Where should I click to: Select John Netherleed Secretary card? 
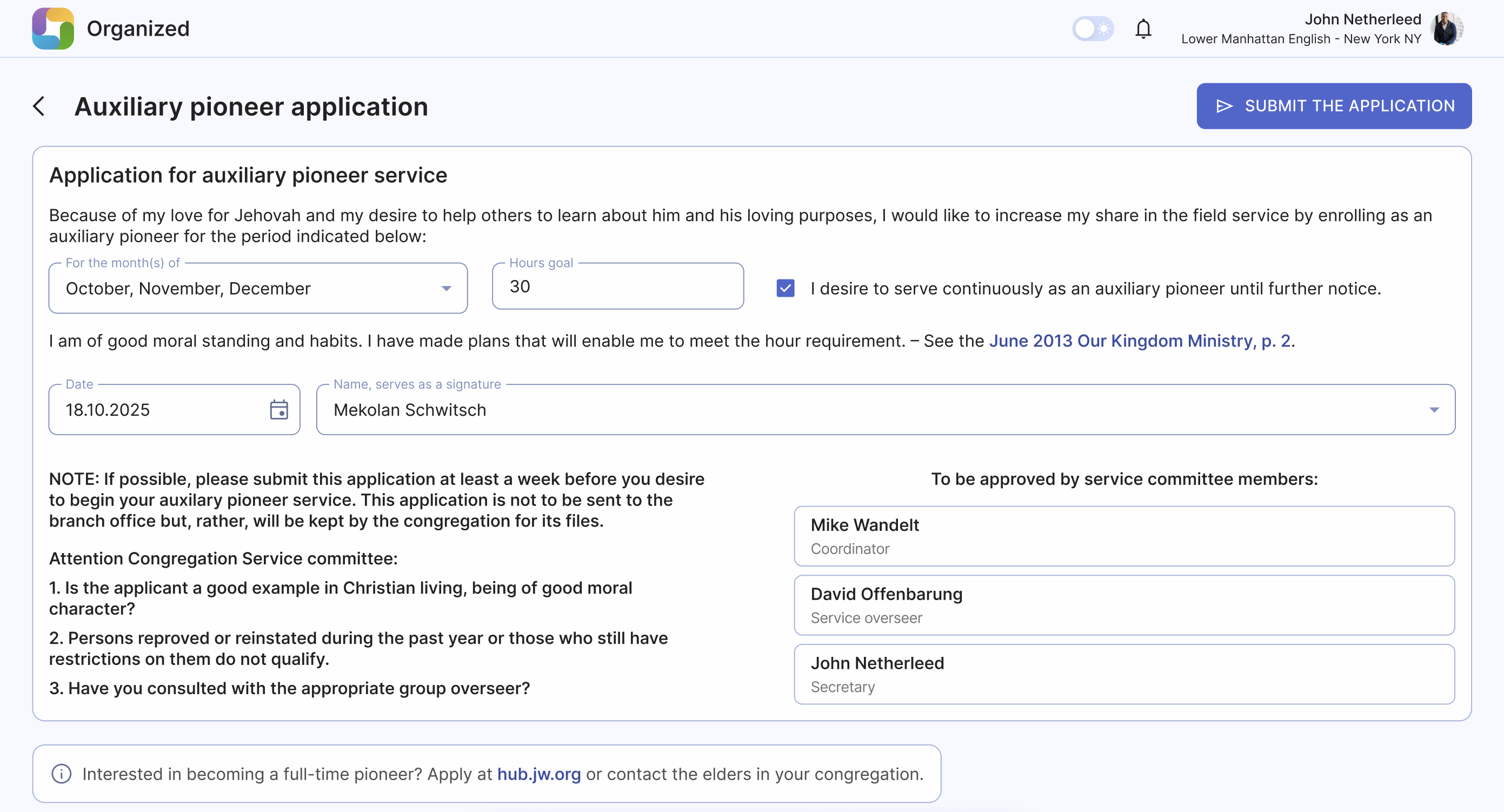pos(1123,674)
